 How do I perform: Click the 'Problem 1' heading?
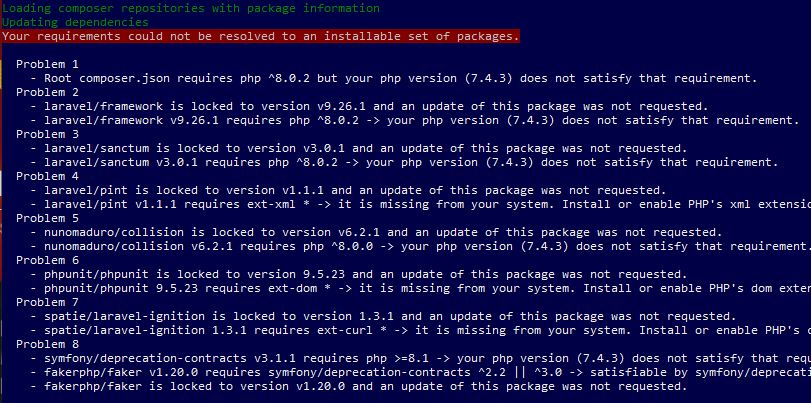click(48, 64)
